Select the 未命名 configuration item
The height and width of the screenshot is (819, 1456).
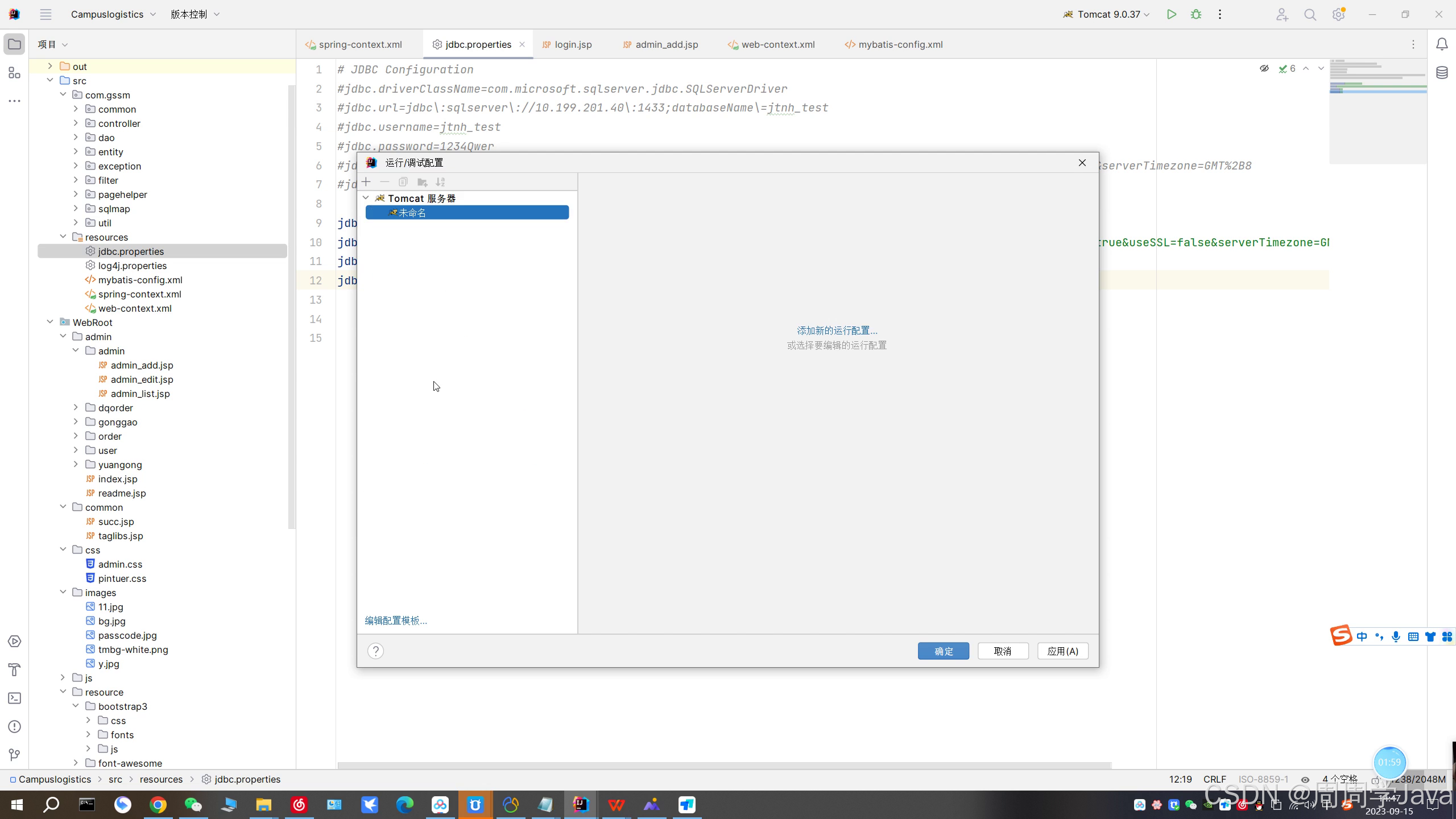pos(412,213)
